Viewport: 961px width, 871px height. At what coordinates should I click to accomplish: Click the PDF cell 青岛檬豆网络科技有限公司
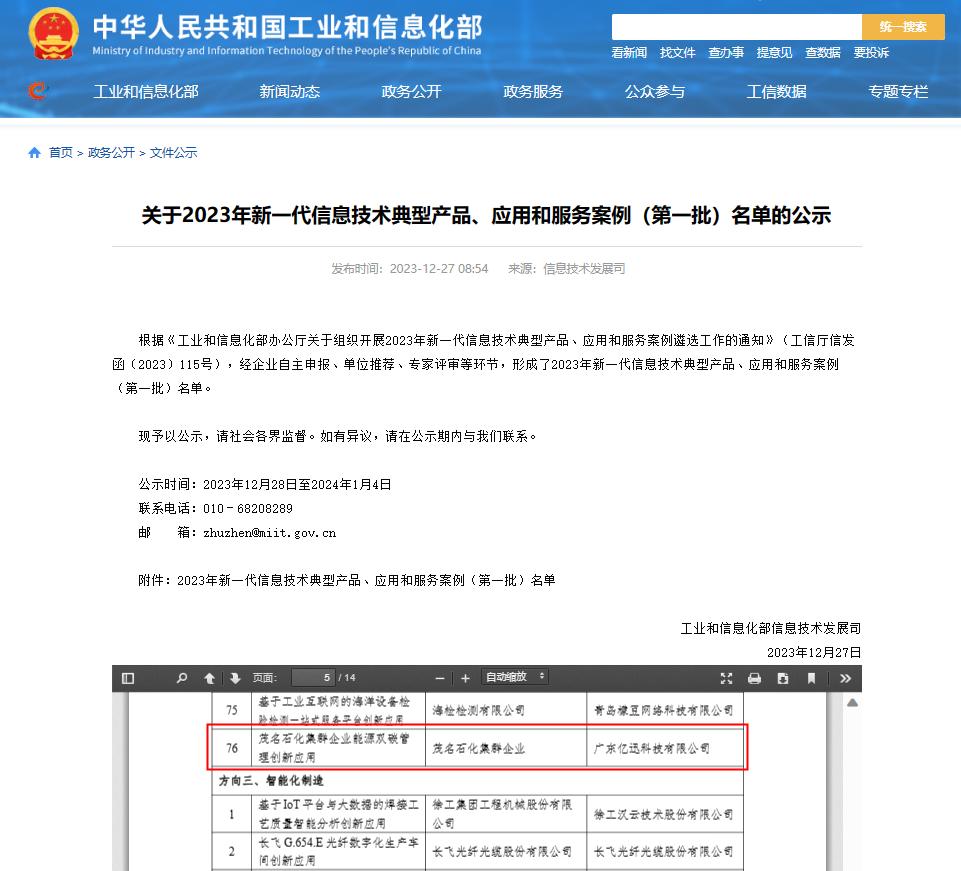(x=663, y=710)
